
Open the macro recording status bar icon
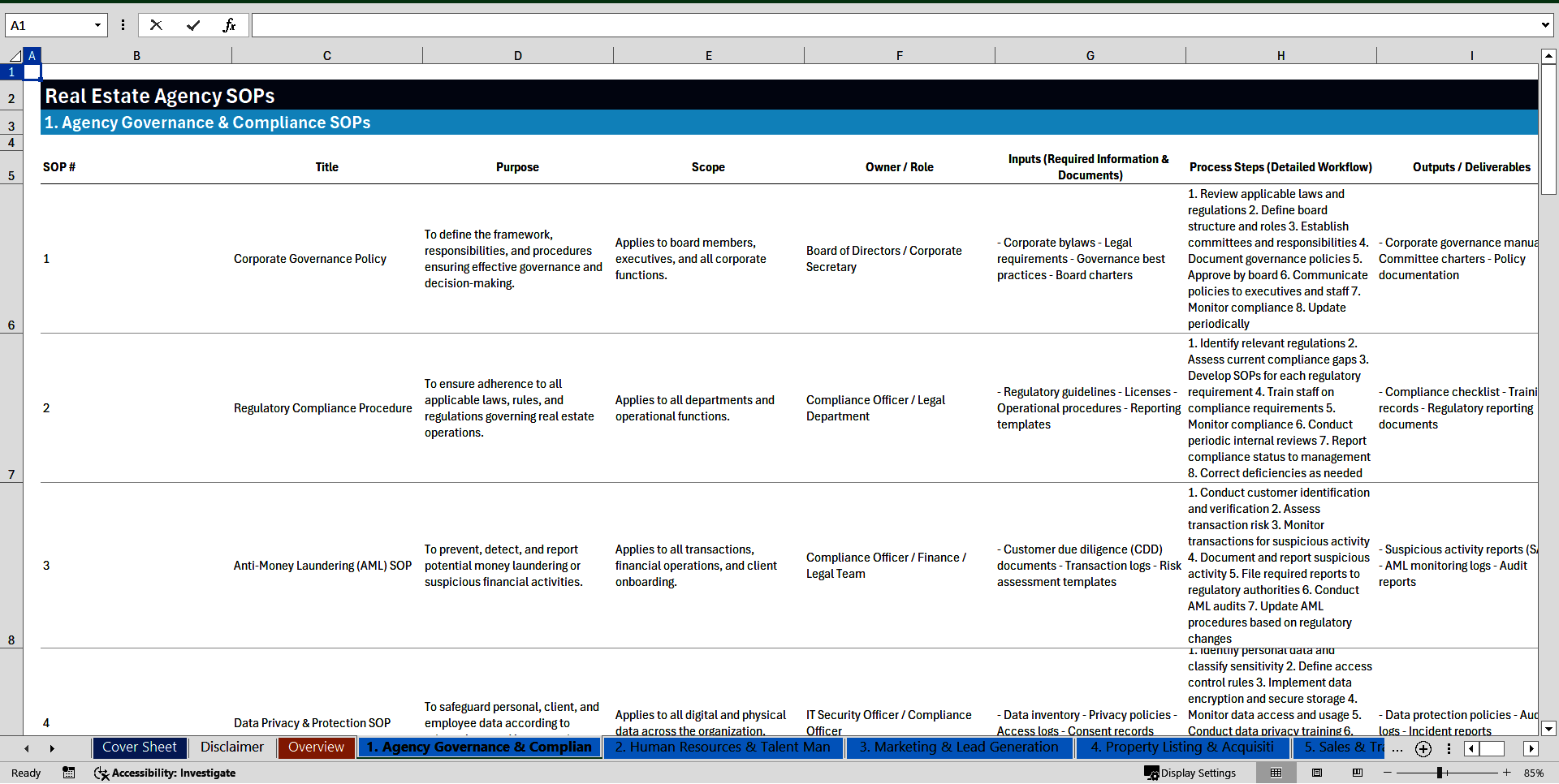pyautogui.click(x=69, y=773)
